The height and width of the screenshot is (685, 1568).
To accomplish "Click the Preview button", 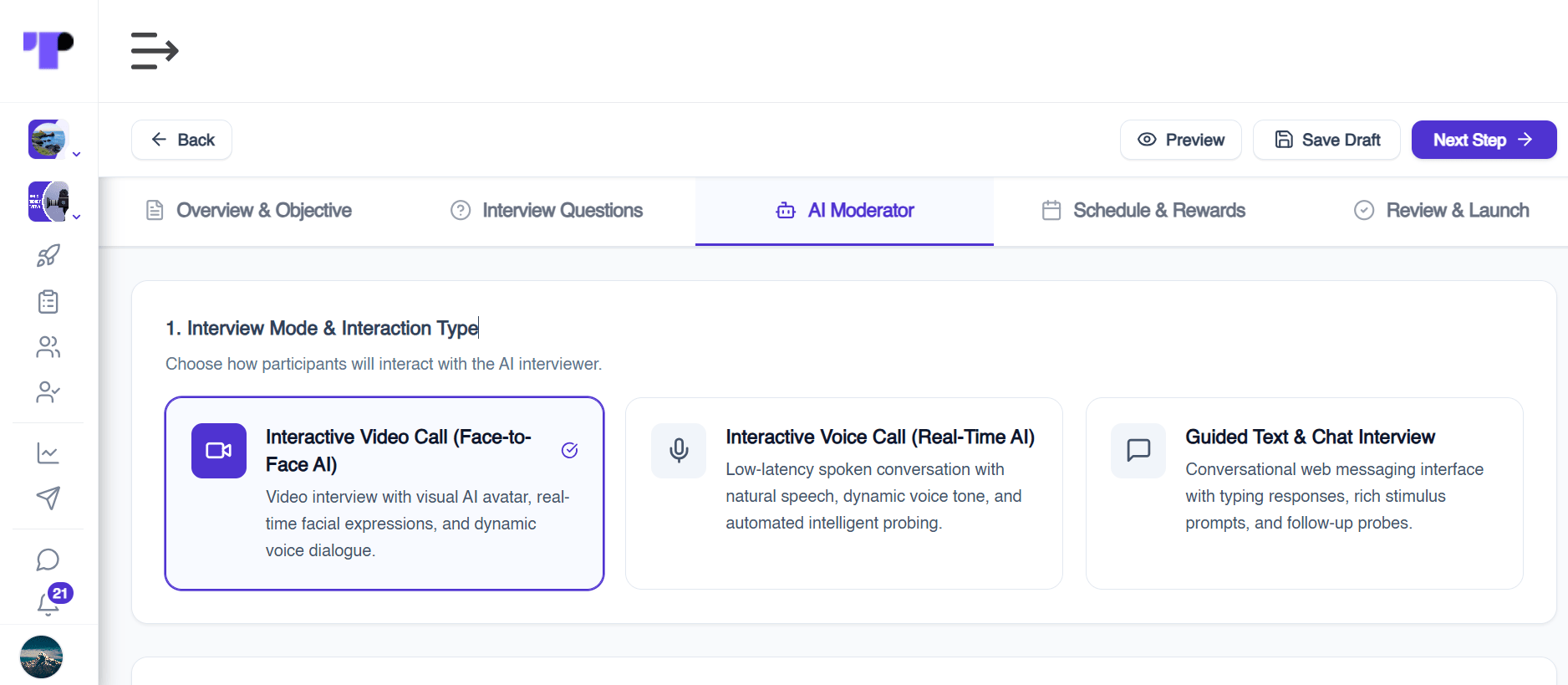I will click(1181, 140).
